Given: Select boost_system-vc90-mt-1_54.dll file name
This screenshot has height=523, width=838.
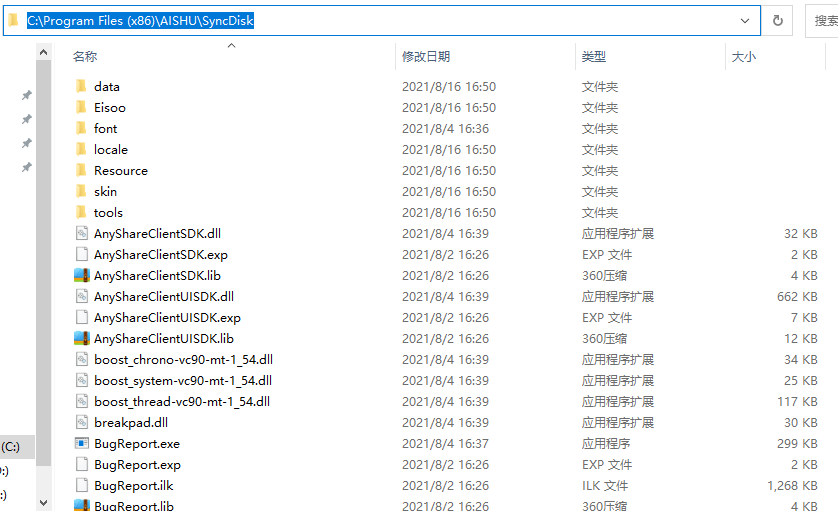Looking at the screenshot, I should pos(183,381).
